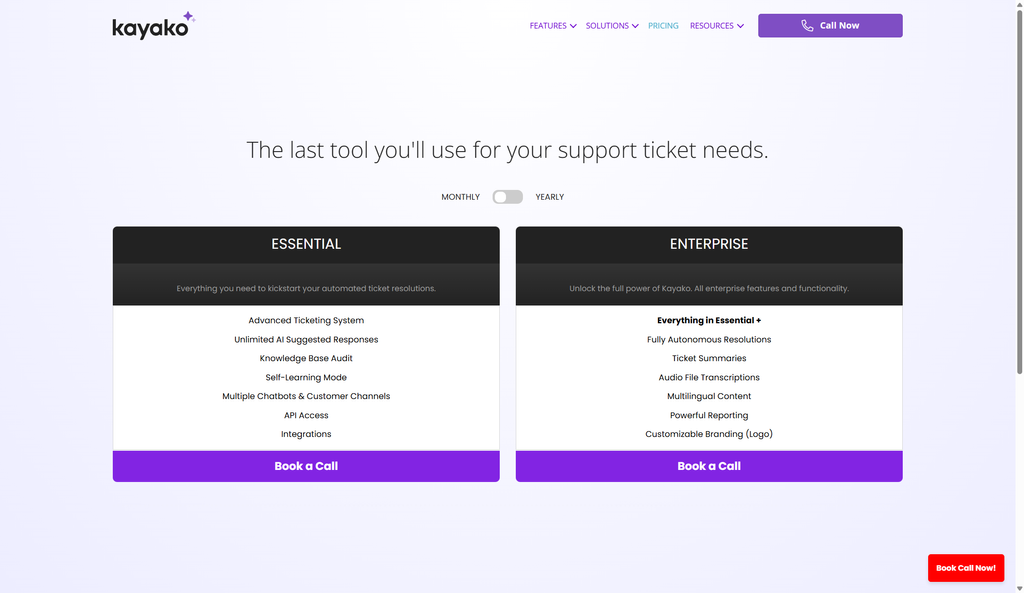Select PRICING in the navigation bar
Image resolution: width=1024 pixels, height=593 pixels.
click(663, 26)
